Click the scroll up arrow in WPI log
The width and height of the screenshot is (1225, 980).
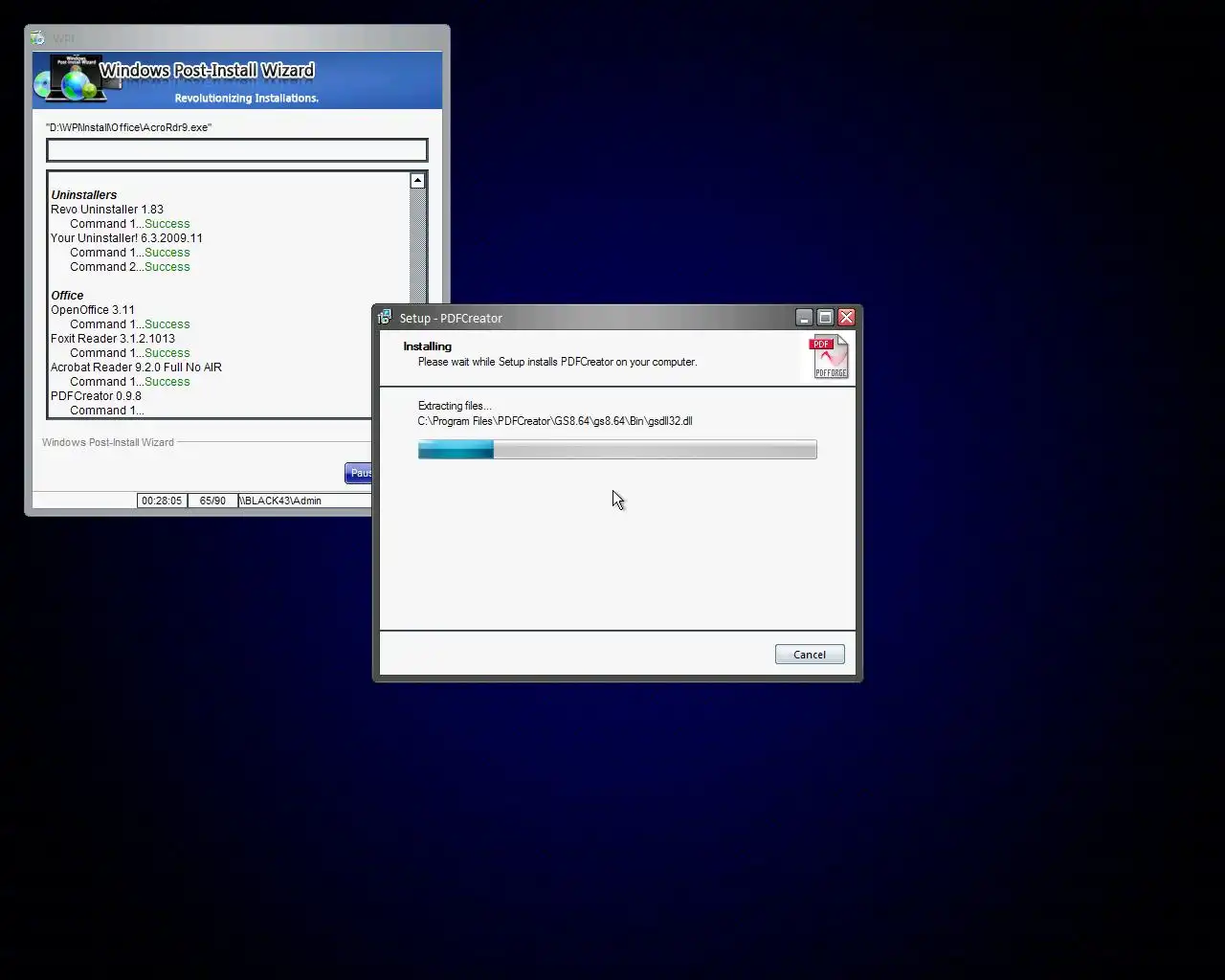(x=417, y=181)
